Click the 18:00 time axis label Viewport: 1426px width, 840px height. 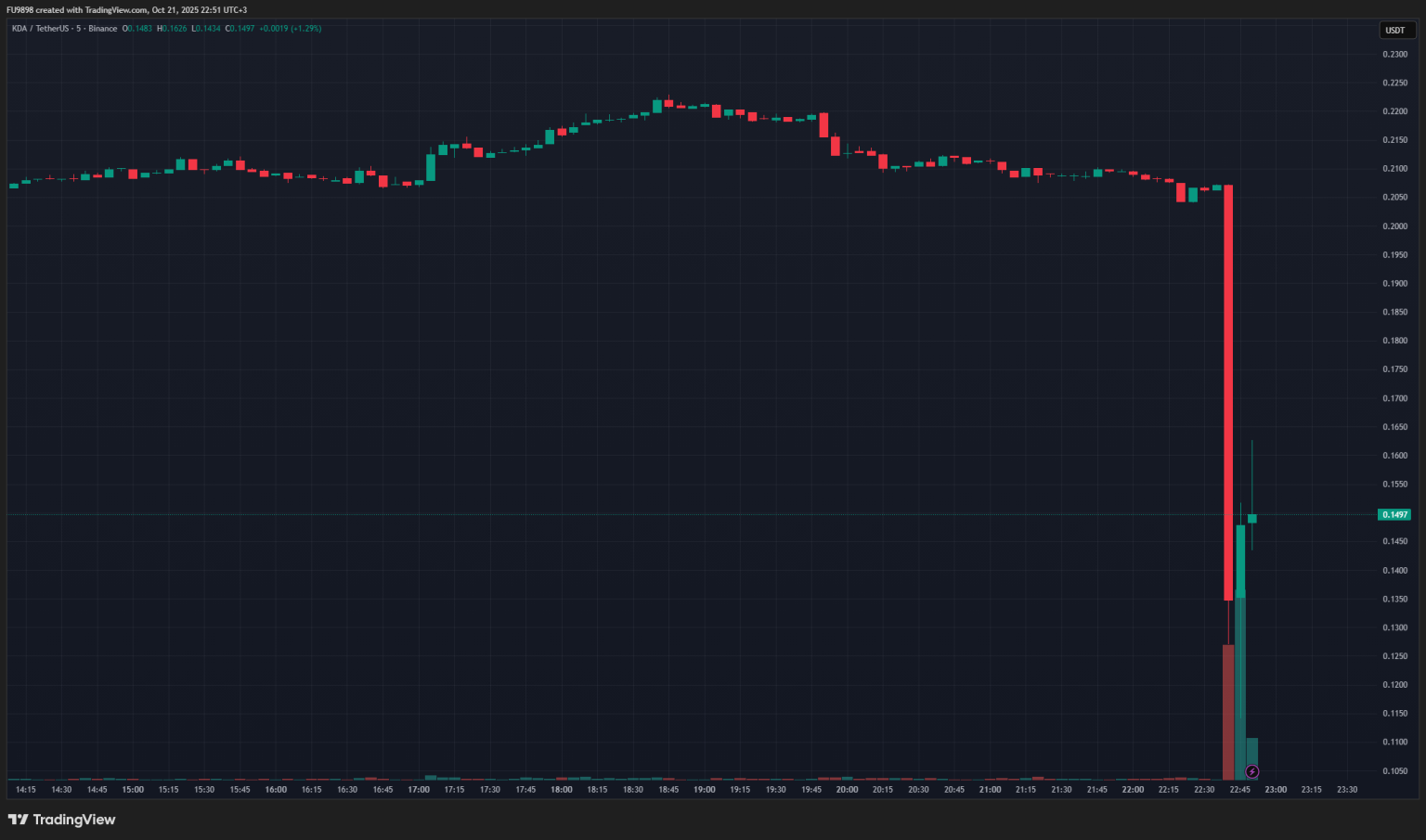tap(561, 790)
